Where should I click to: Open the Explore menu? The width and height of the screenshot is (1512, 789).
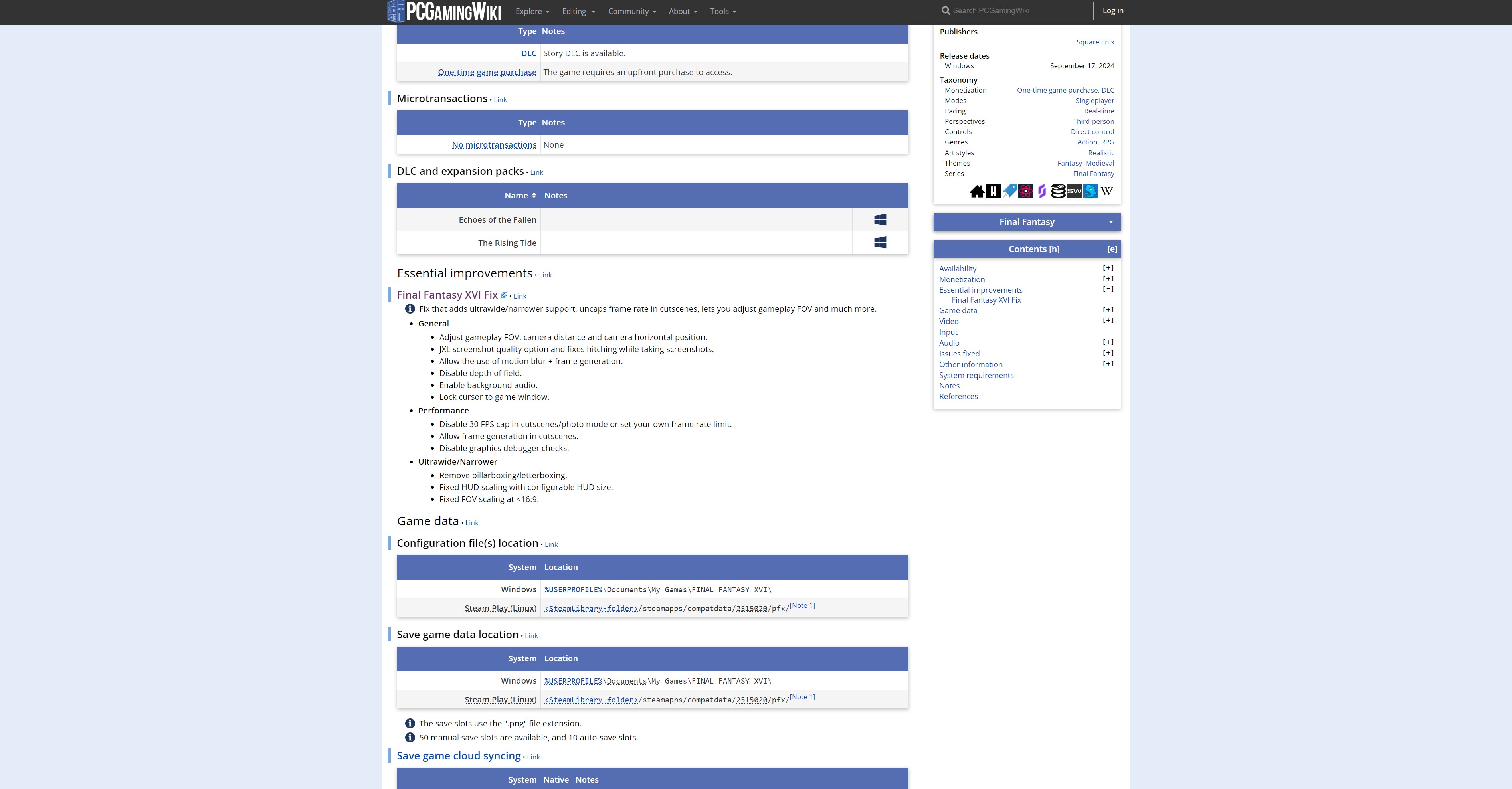coord(532,11)
